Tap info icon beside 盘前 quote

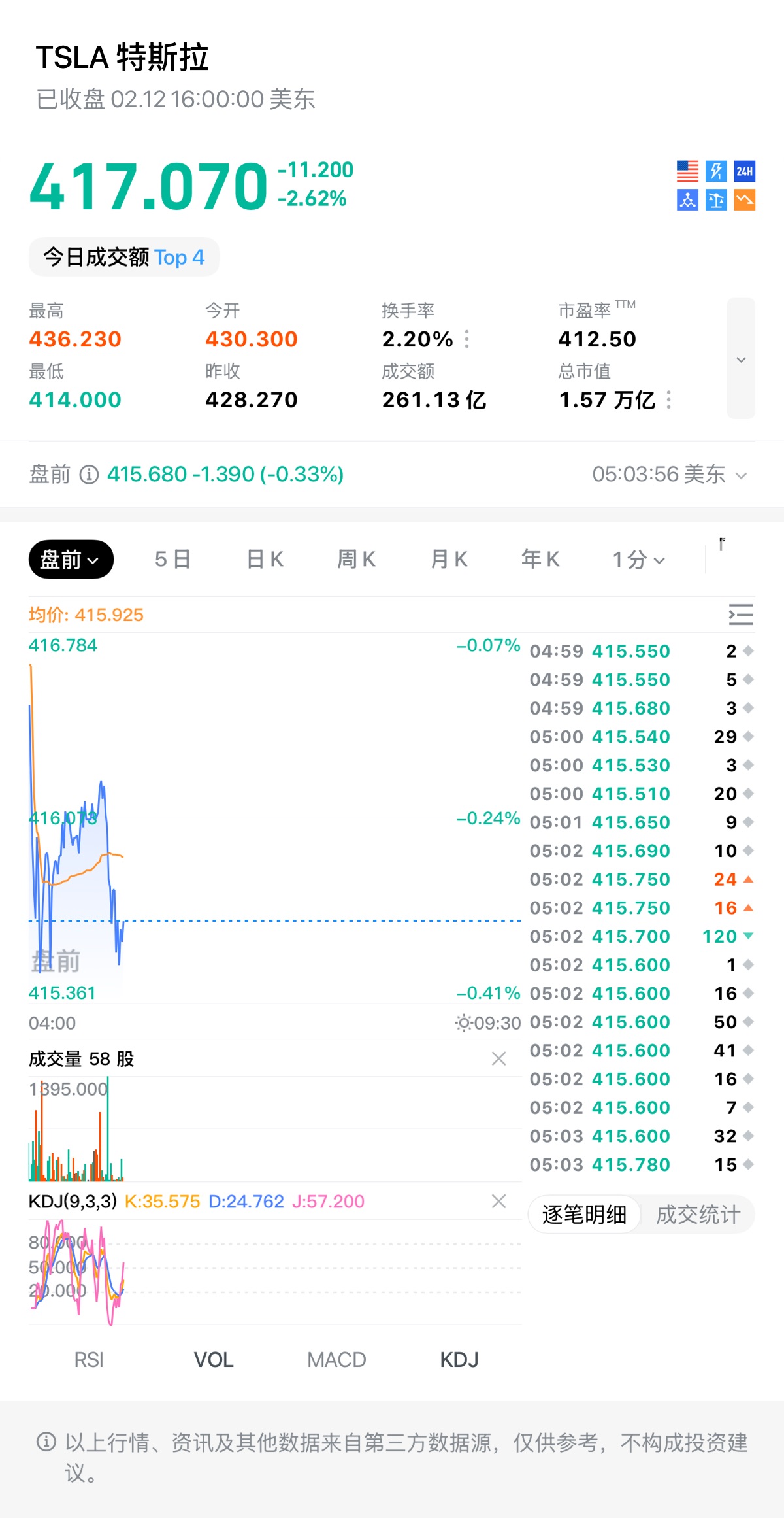[x=89, y=475]
